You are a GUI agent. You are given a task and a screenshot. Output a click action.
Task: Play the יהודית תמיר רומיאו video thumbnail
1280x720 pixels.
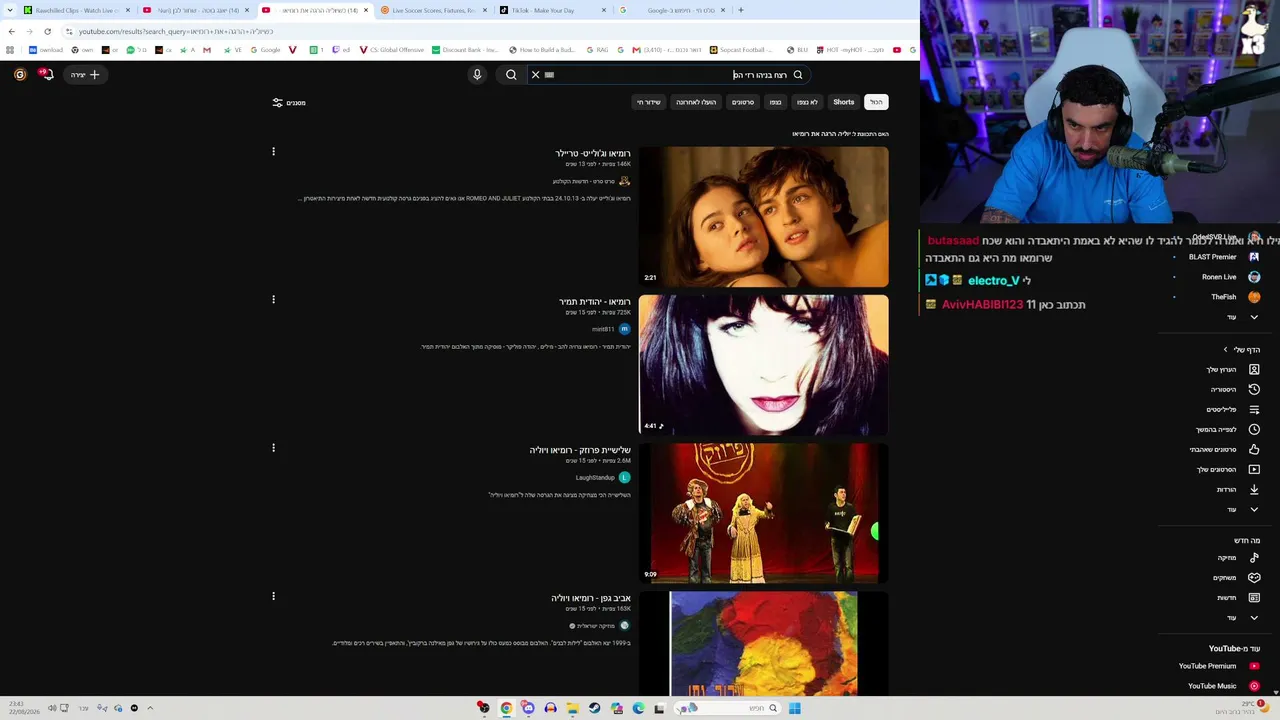[x=763, y=365]
